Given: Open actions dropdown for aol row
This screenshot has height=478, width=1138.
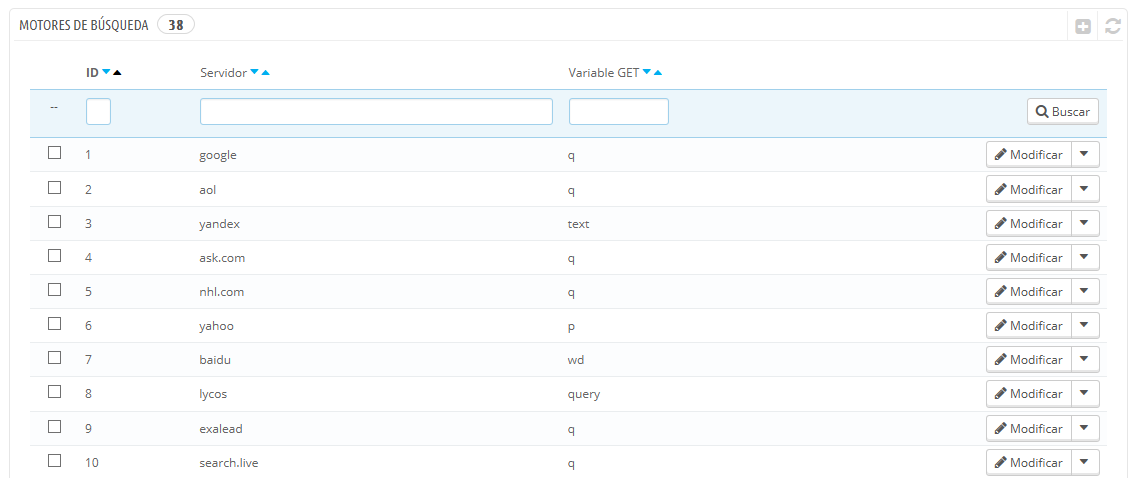Looking at the screenshot, I should 1085,189.
